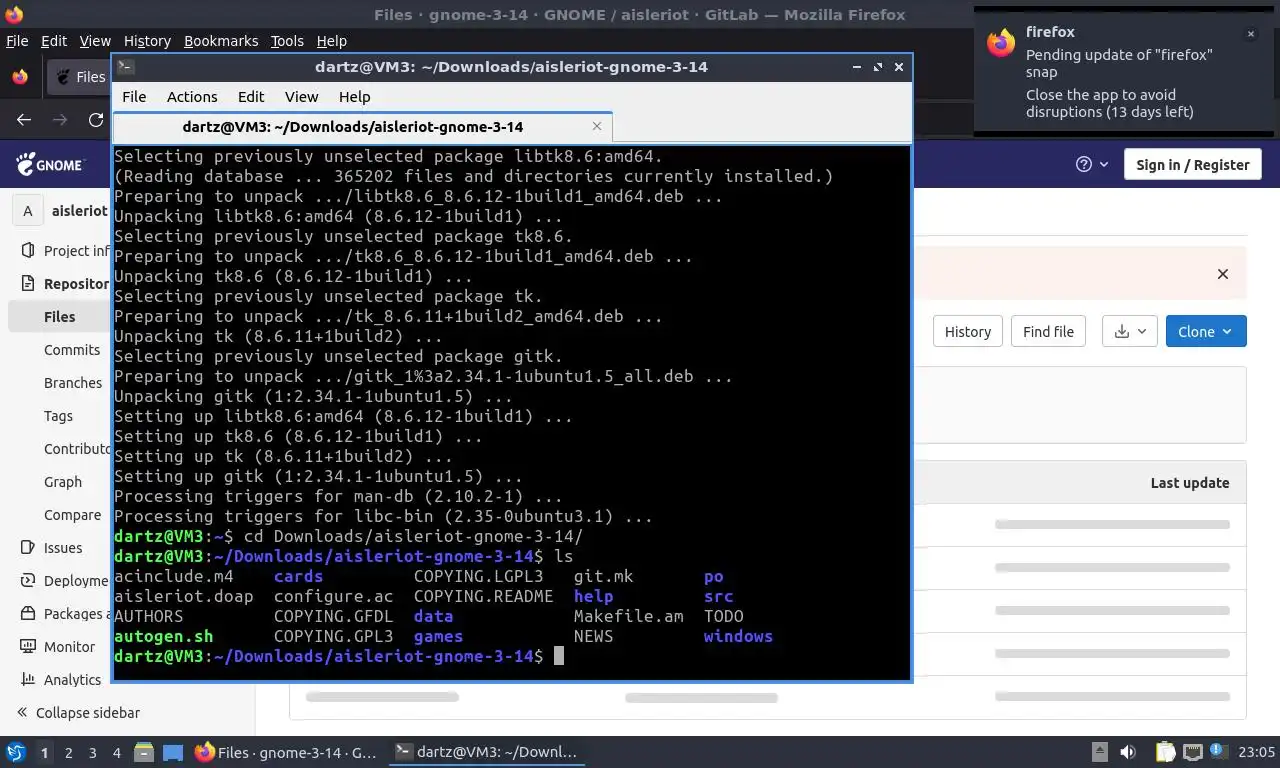The width and height of the screenshot is (1280, 768).
Task: Open terminal View menu
Action: 301,97
